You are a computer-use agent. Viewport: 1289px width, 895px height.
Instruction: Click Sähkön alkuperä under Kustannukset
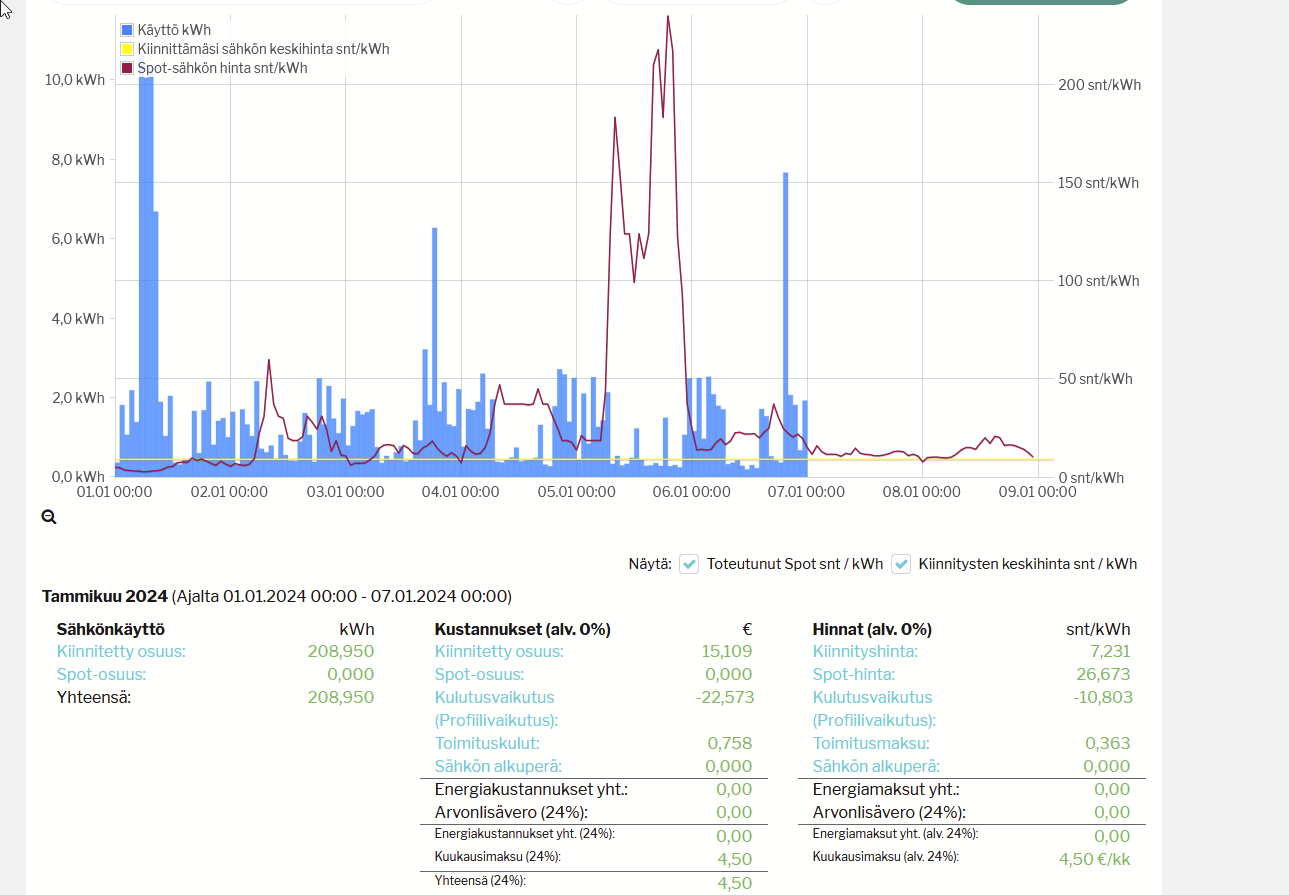coord(498,767)
